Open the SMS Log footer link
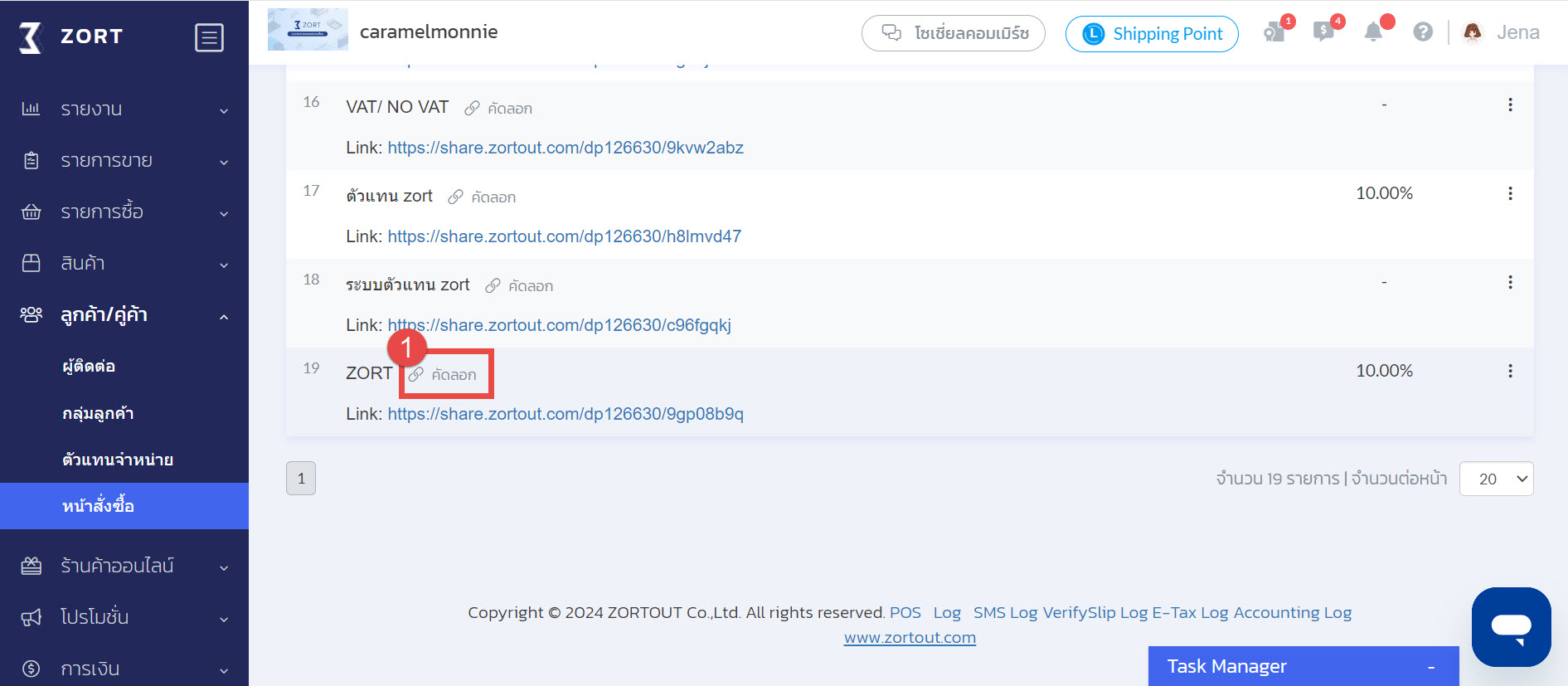 point(1005,613)
